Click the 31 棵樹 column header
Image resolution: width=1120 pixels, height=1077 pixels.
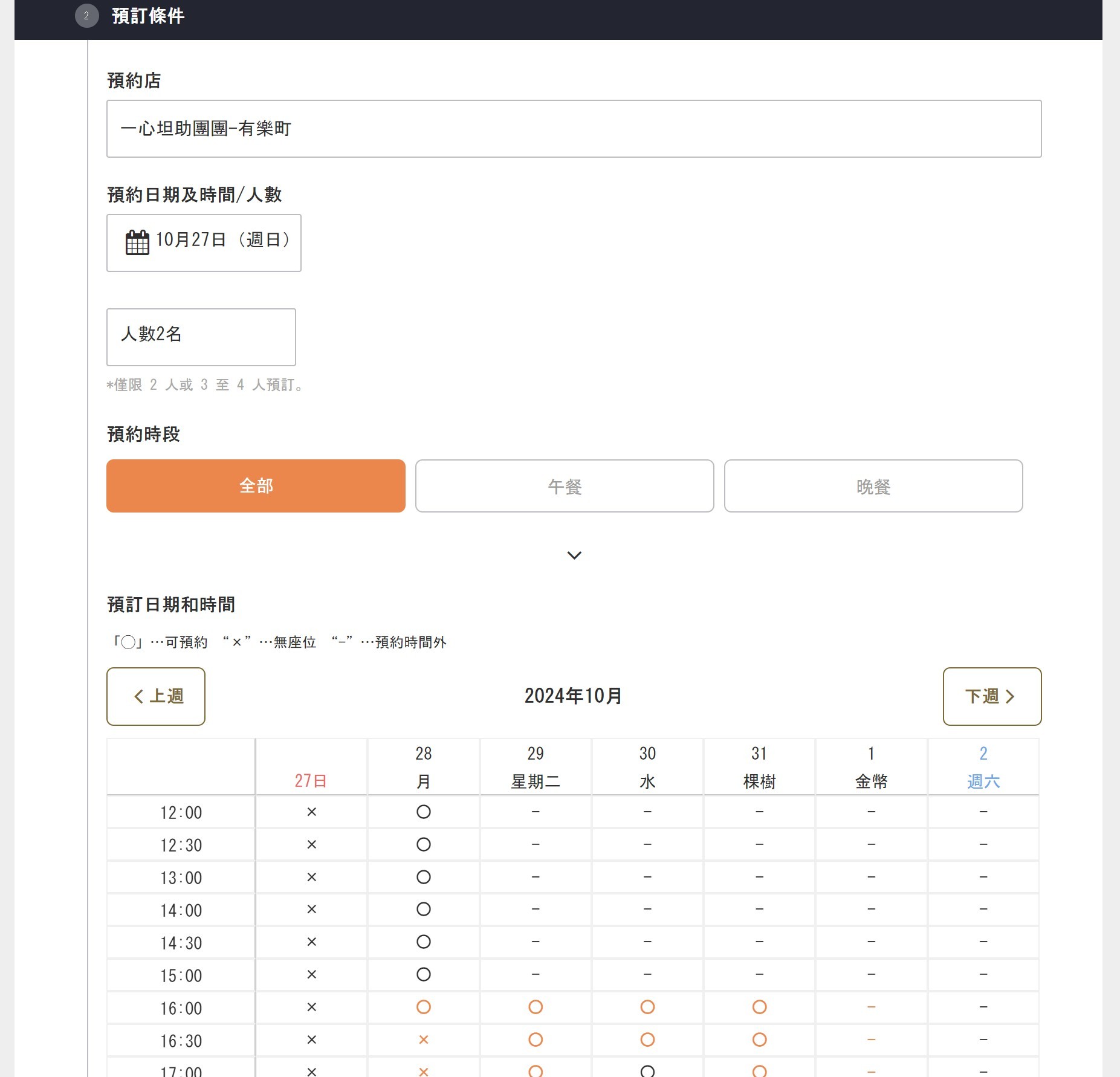coord(760,767)
